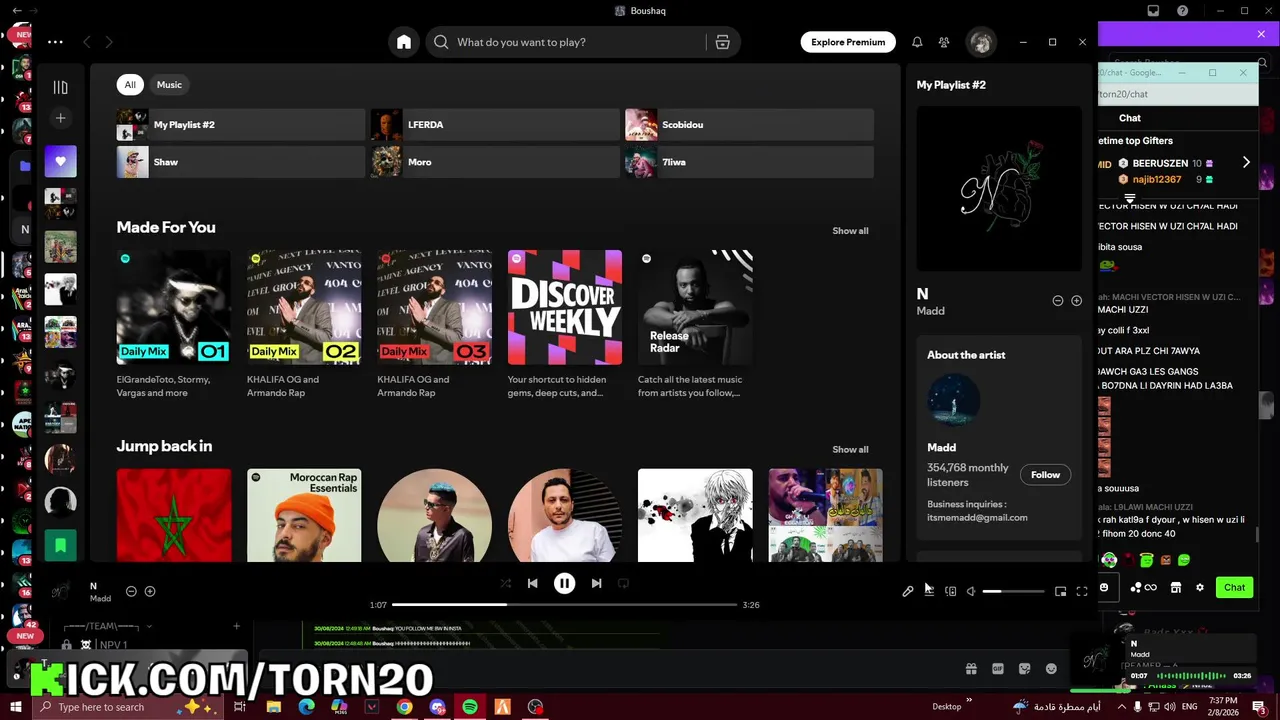The width and height of the screenshot is (1280, 720).
Task: Open Discord gift icon
Action: pyautogui.click(x=971, y=669)
